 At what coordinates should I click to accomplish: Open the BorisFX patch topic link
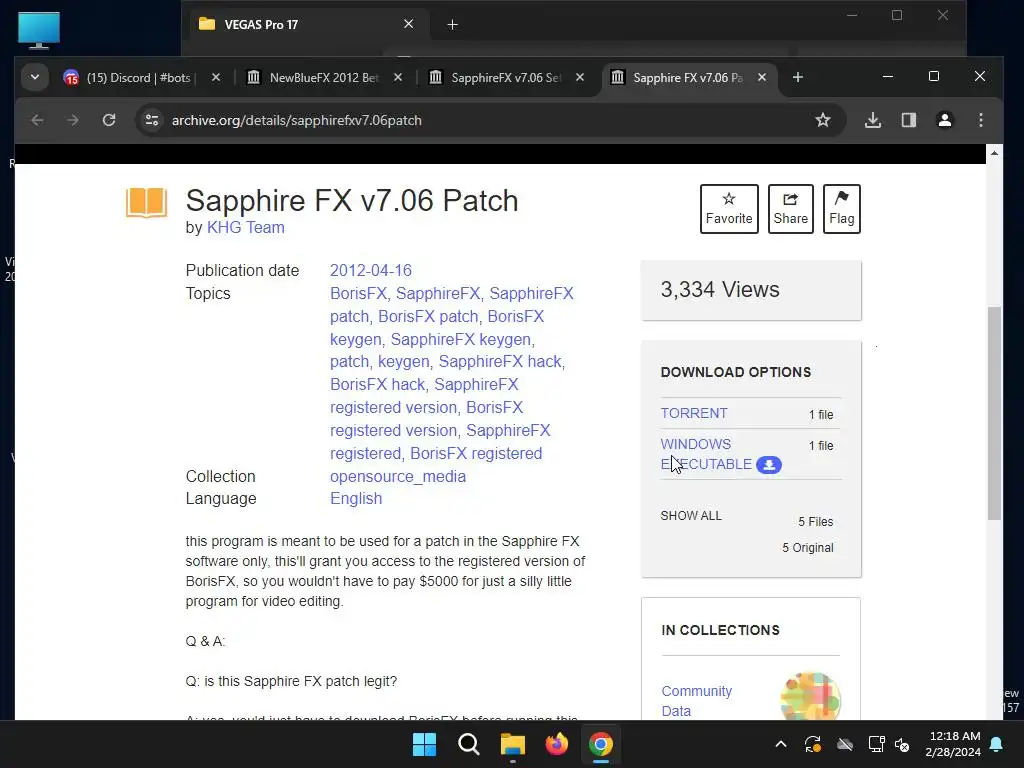[428, 316]
